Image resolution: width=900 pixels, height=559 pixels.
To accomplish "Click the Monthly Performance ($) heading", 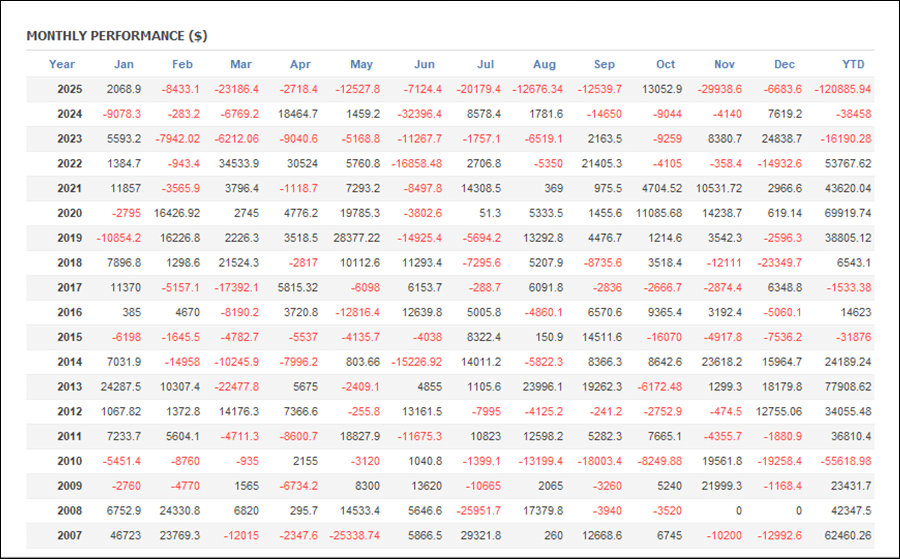I will [117, 36].
